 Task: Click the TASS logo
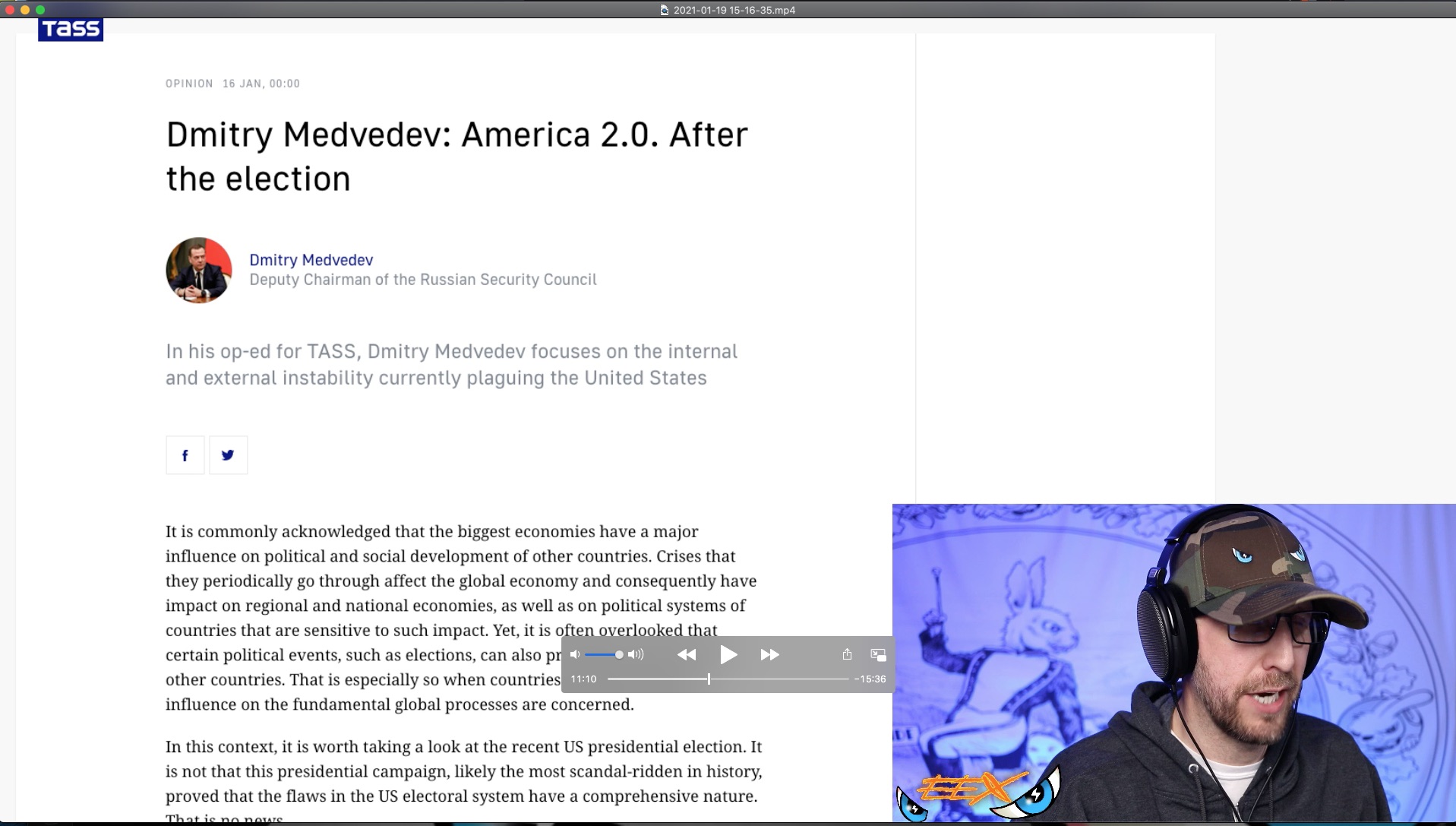pyautogui.click(x=71, y=29)
